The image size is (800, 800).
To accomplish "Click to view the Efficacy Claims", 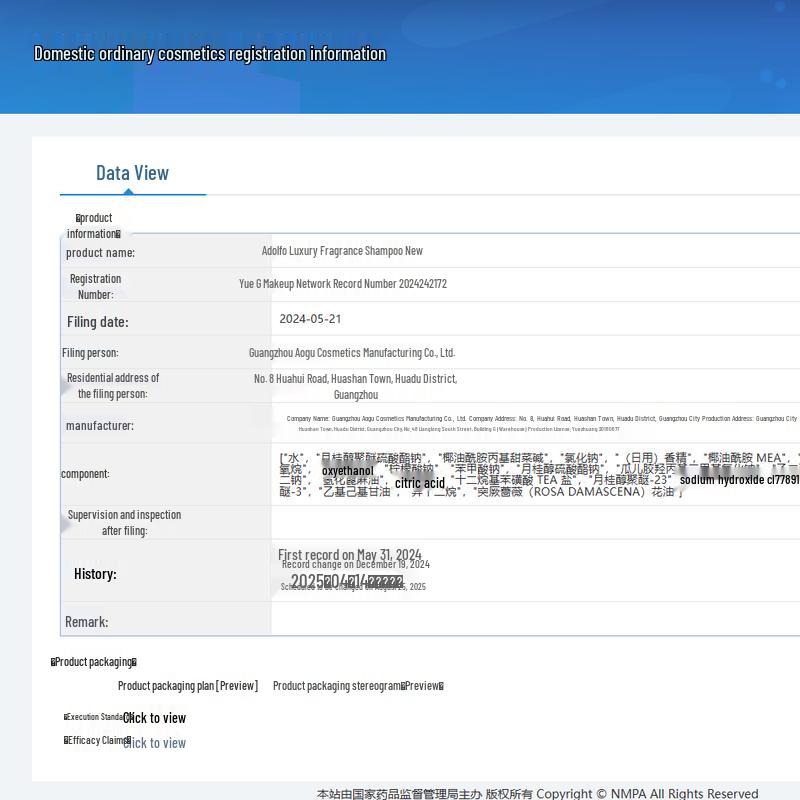I will click(154, 743).
